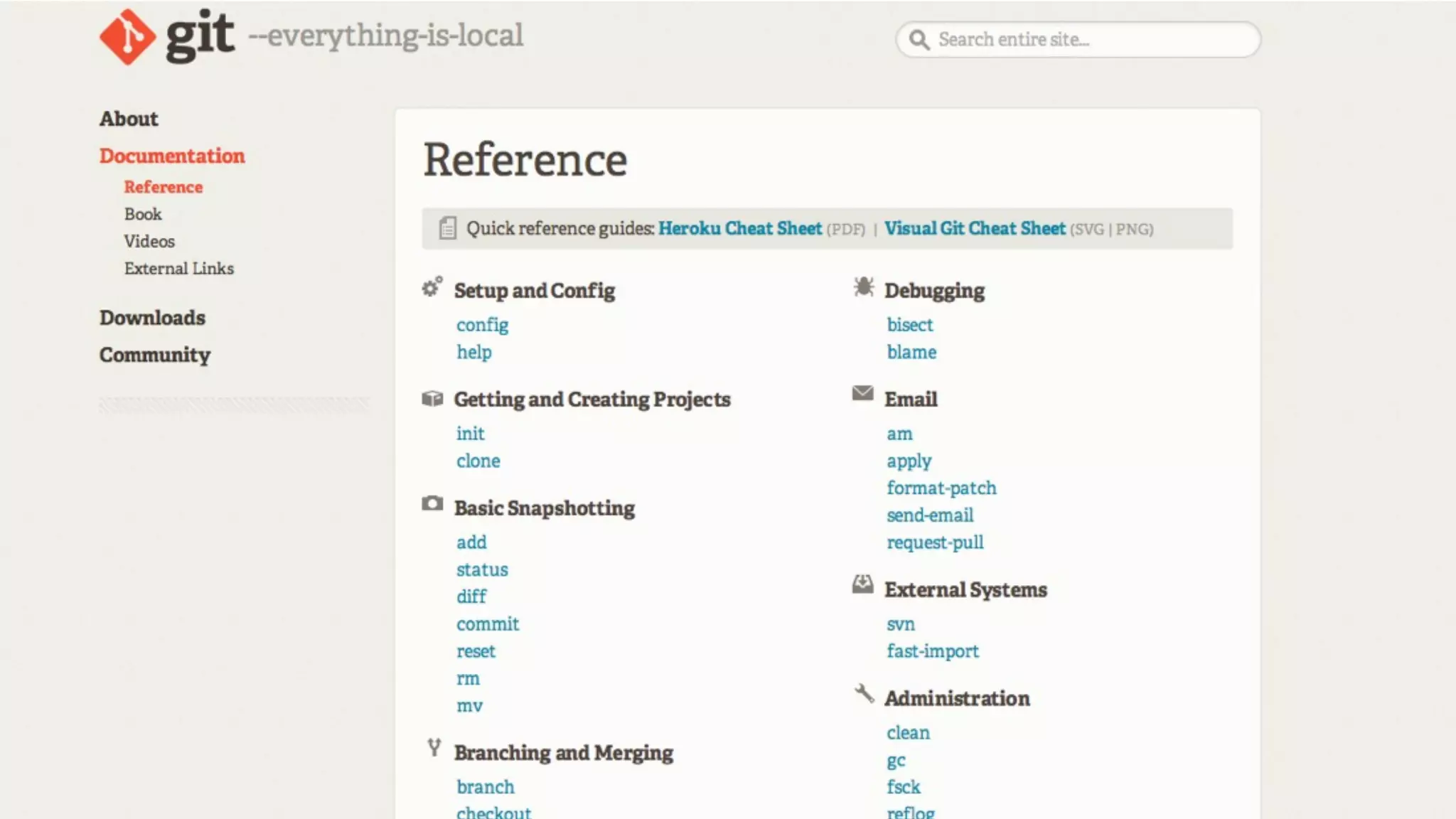The image size is (1456, 819).
Task: Click the bug icon next to Debugging
Action: pyautogui.click(x=863, y=287)
